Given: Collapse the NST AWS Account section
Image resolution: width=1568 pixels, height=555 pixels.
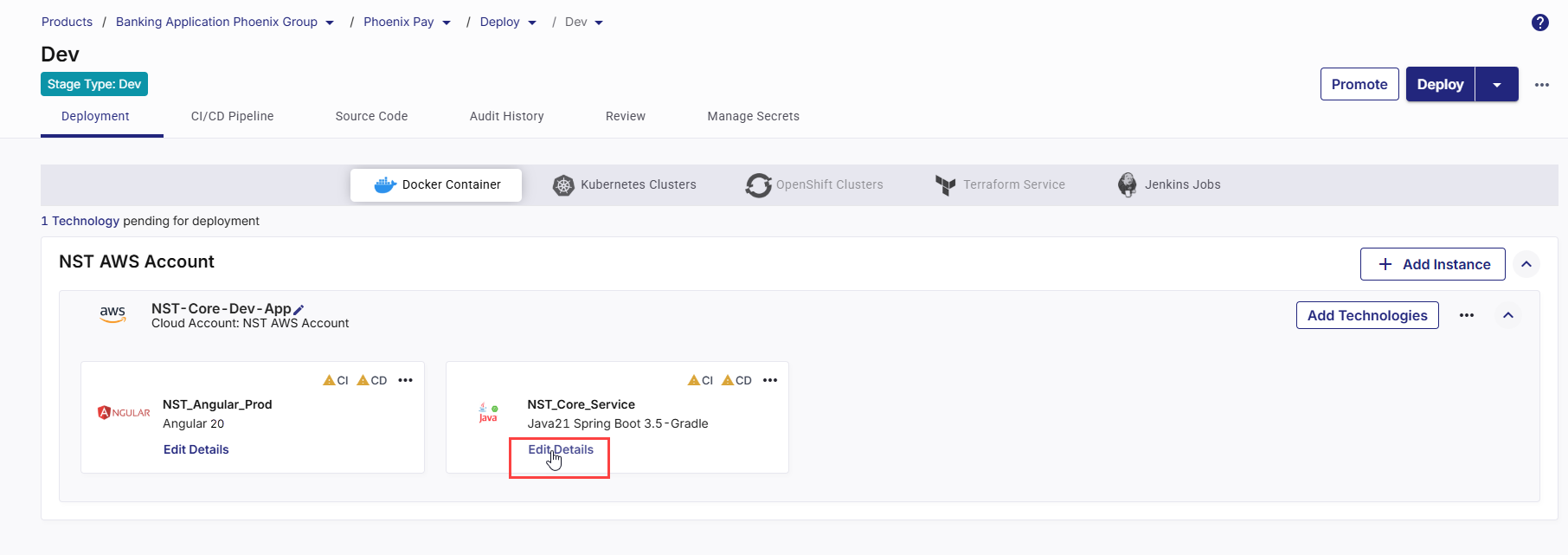Looking at the screenshot, I should pos(1526,264).
